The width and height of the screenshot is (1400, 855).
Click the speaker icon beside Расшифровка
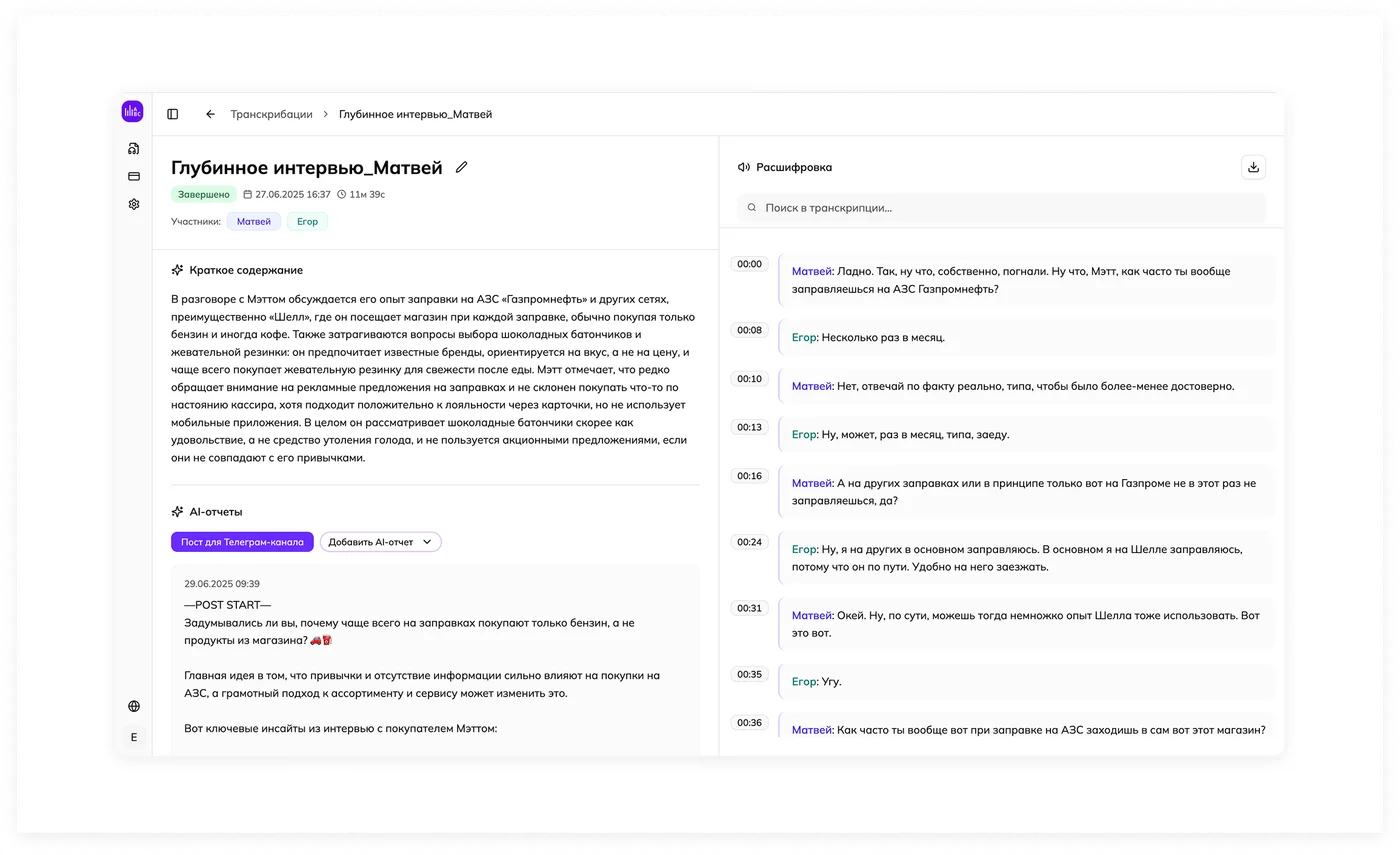coord(744,167)
